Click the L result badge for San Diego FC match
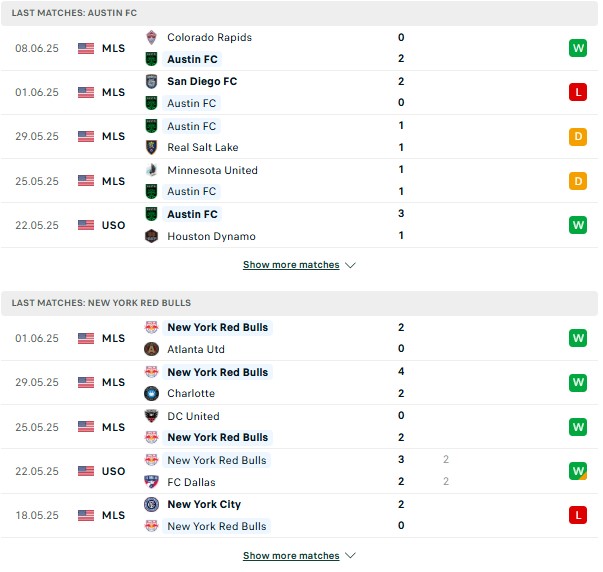The image size is (603, 572). click(578, 92)
